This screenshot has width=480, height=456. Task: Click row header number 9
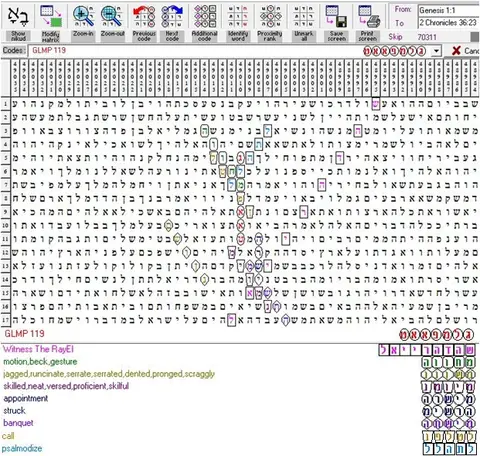tap(5, 212)
